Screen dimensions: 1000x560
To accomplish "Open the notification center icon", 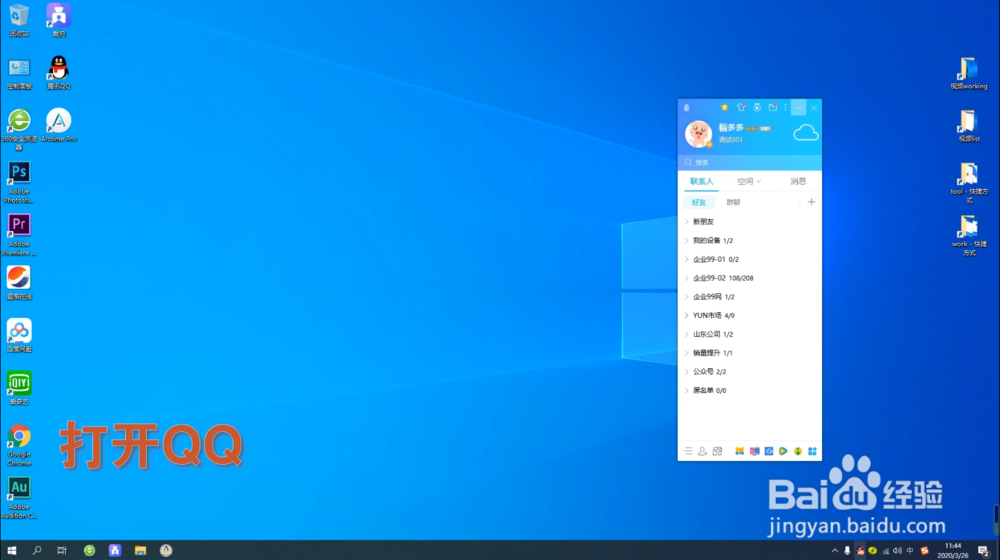I will tap(984, 551).
